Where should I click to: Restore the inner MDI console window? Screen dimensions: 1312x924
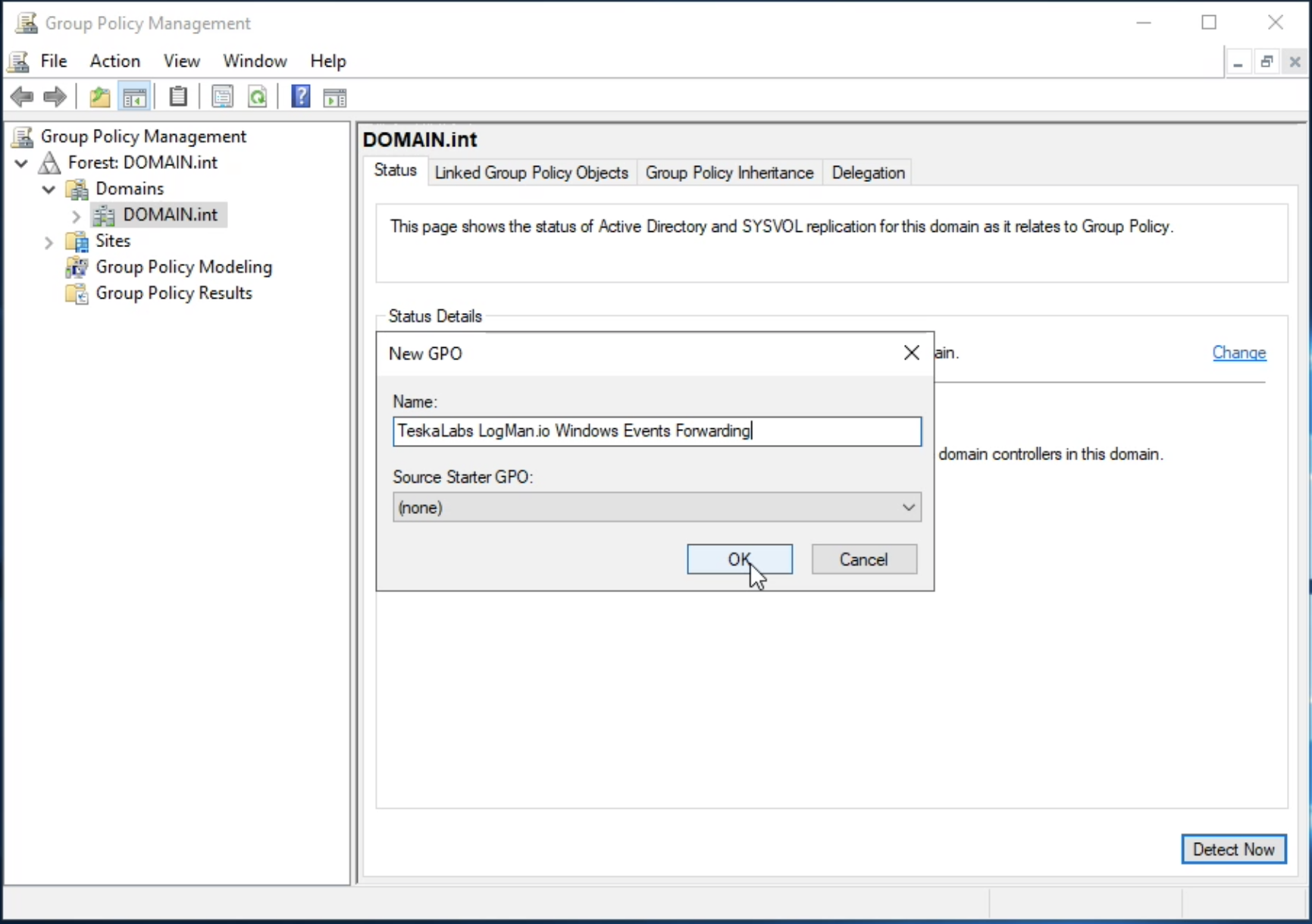[1267, 62]
